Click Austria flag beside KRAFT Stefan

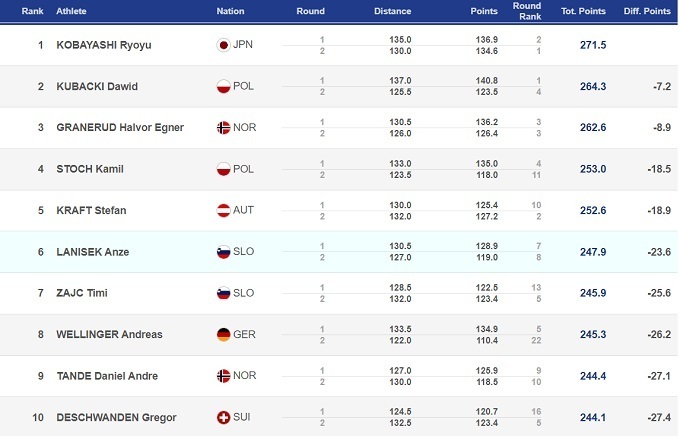point(224,210)
